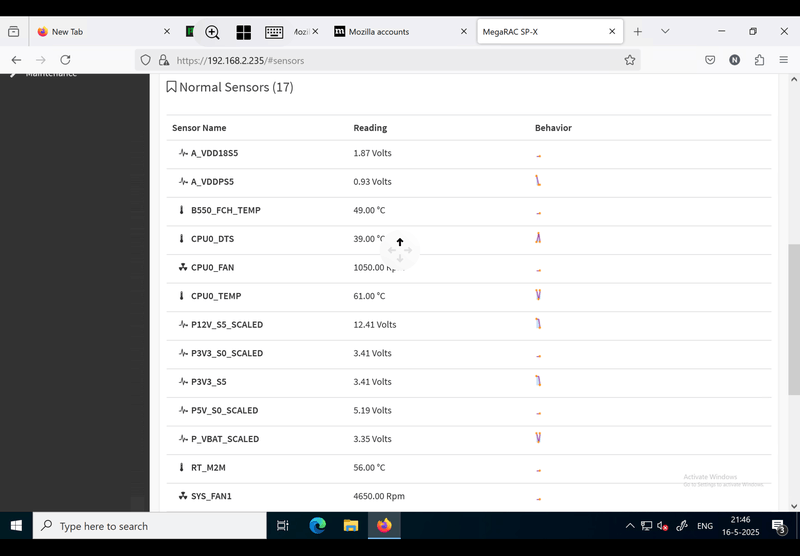The image size is (800, 556).
Task: Open the Firefox account avatar N
Action: (x=734, y=60)
